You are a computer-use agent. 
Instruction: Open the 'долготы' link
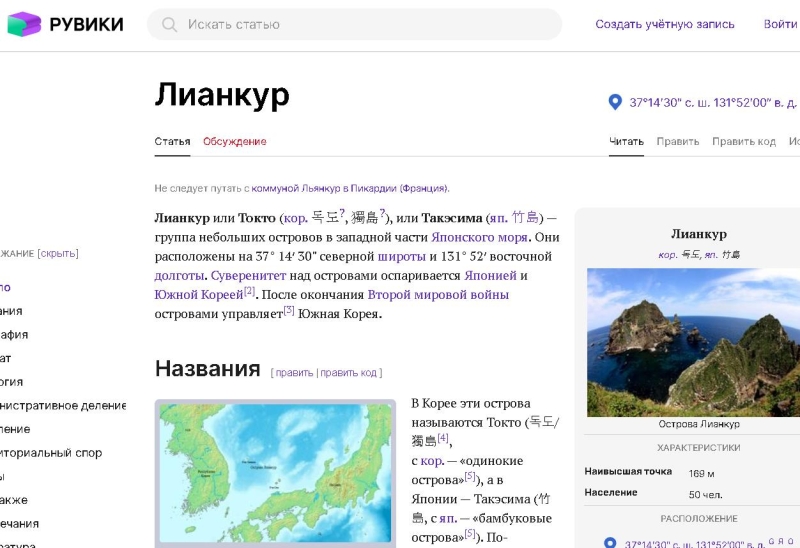click(x=179, y=276)
